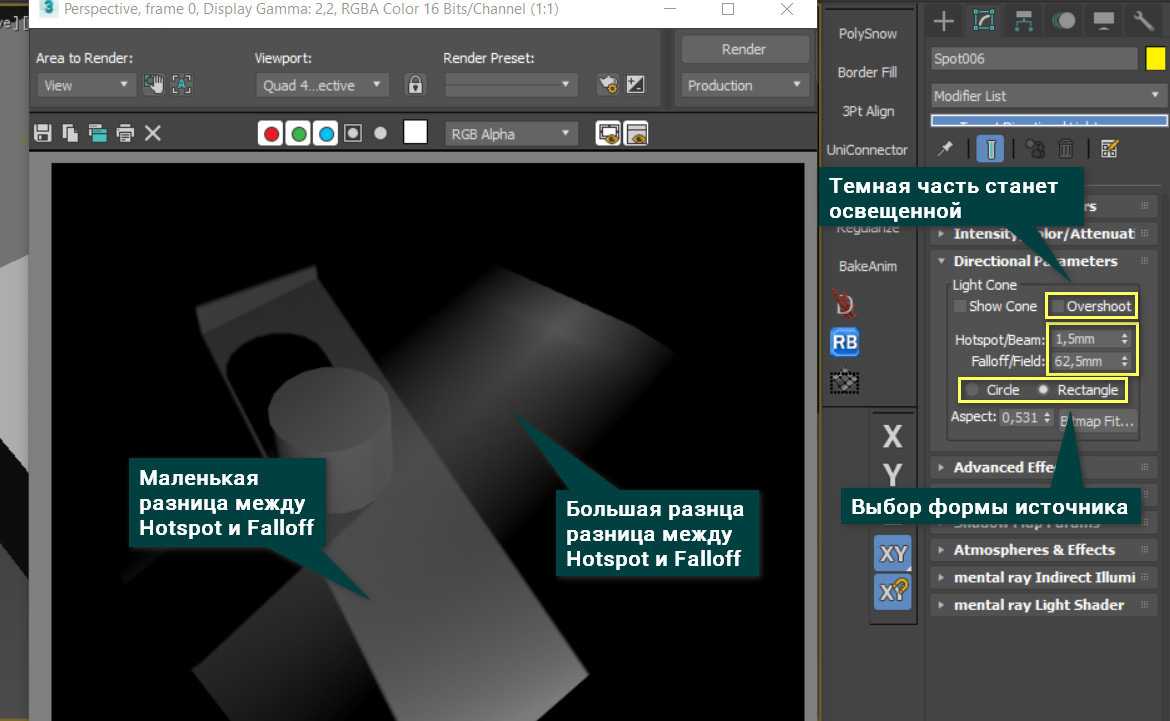Switch to the Create panel tab

943,20
